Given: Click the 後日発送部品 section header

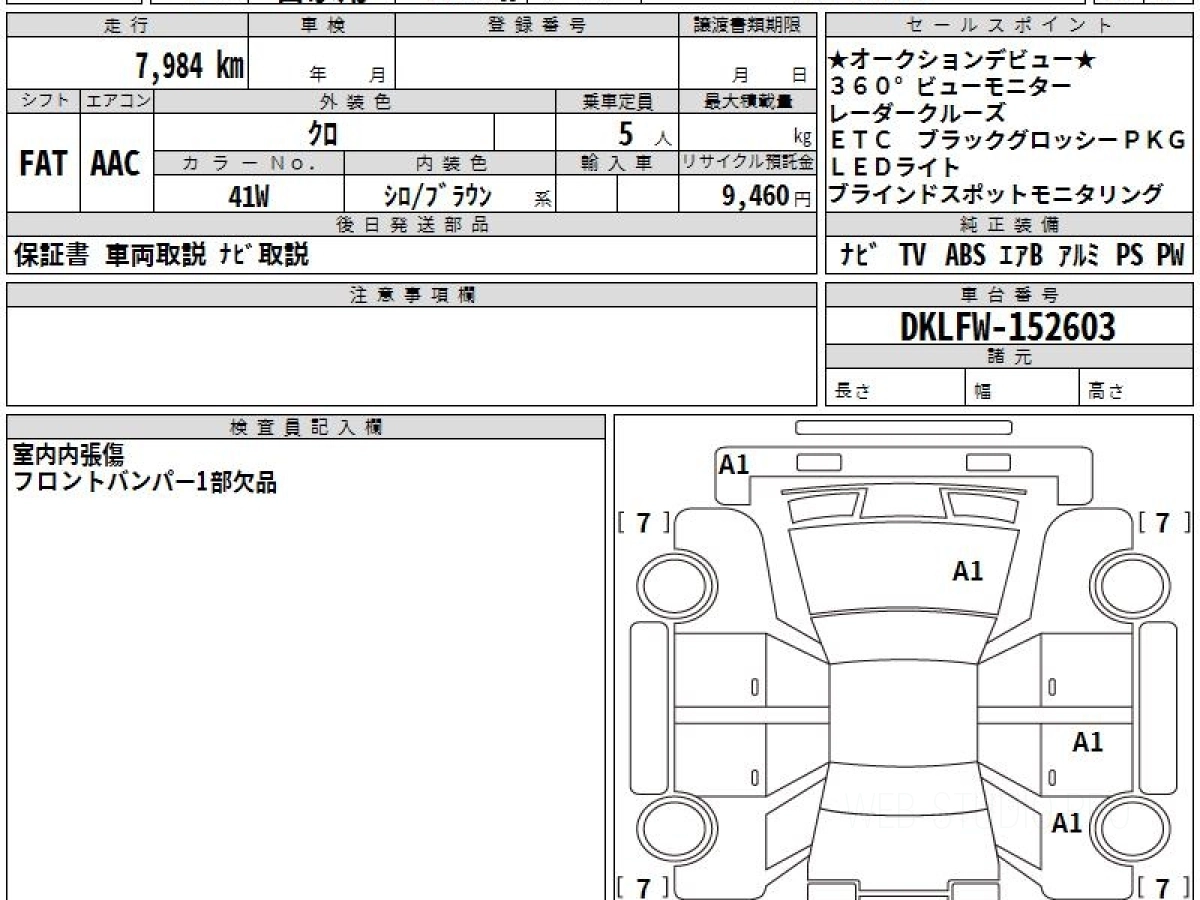Looking at the screenshot, I should 411,225.
